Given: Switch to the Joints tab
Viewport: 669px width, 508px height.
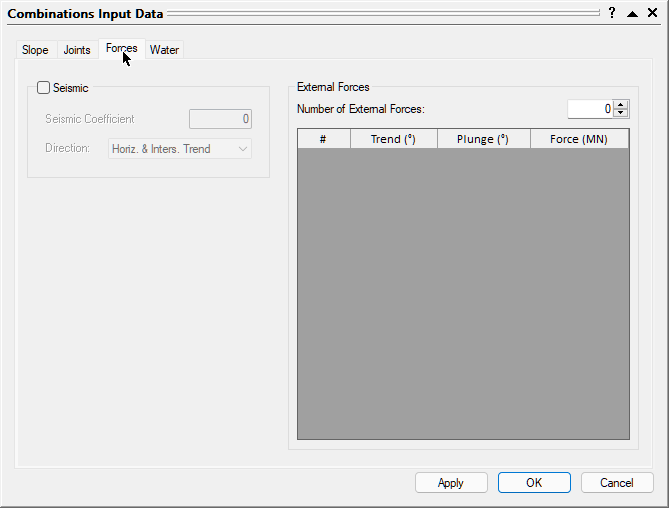Looking at the screenshot, I should [x=77, y=50].
